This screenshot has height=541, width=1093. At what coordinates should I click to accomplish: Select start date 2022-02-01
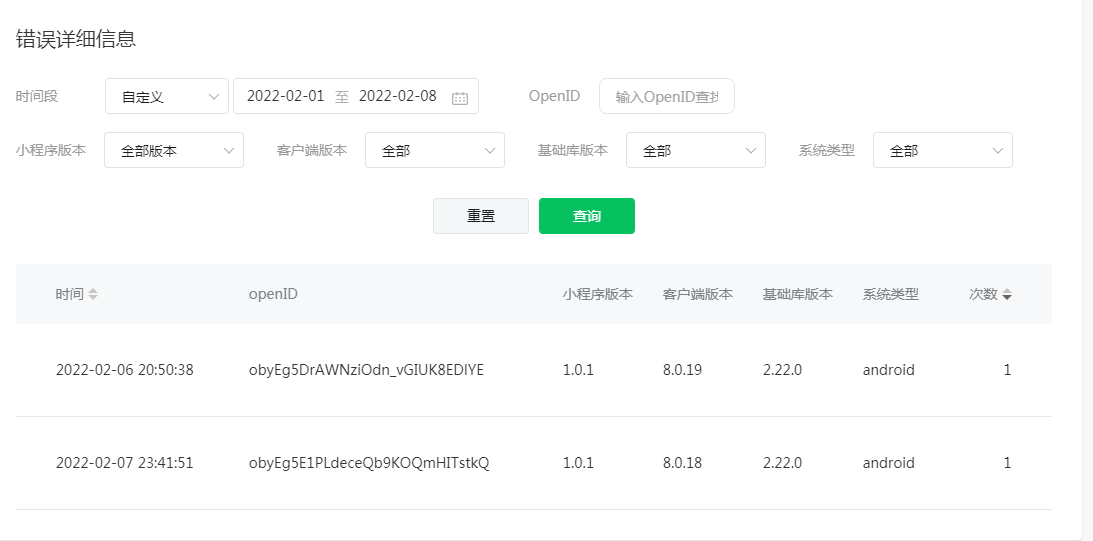(286, 96)
